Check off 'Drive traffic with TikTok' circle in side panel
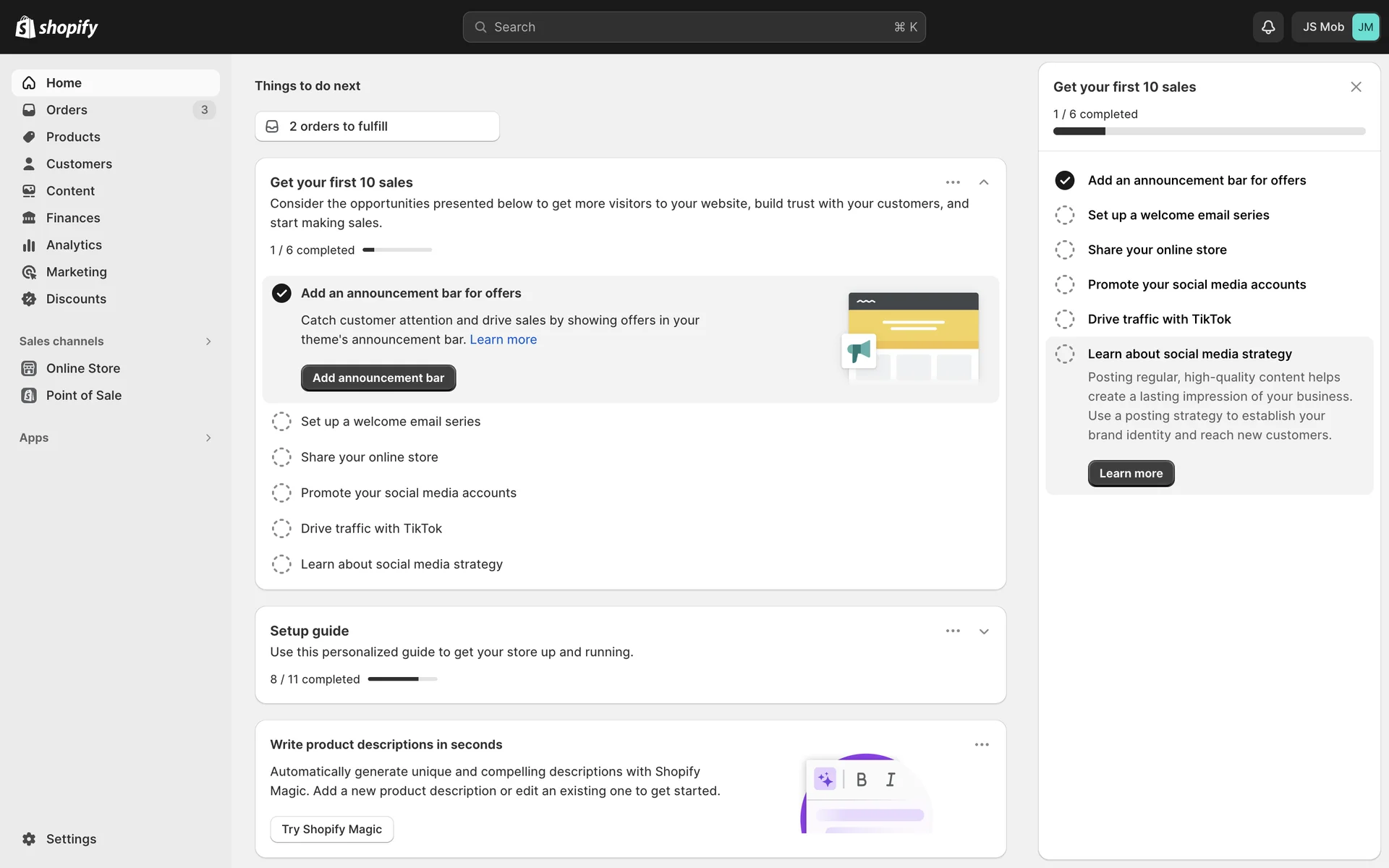 tap(1064, 319)
